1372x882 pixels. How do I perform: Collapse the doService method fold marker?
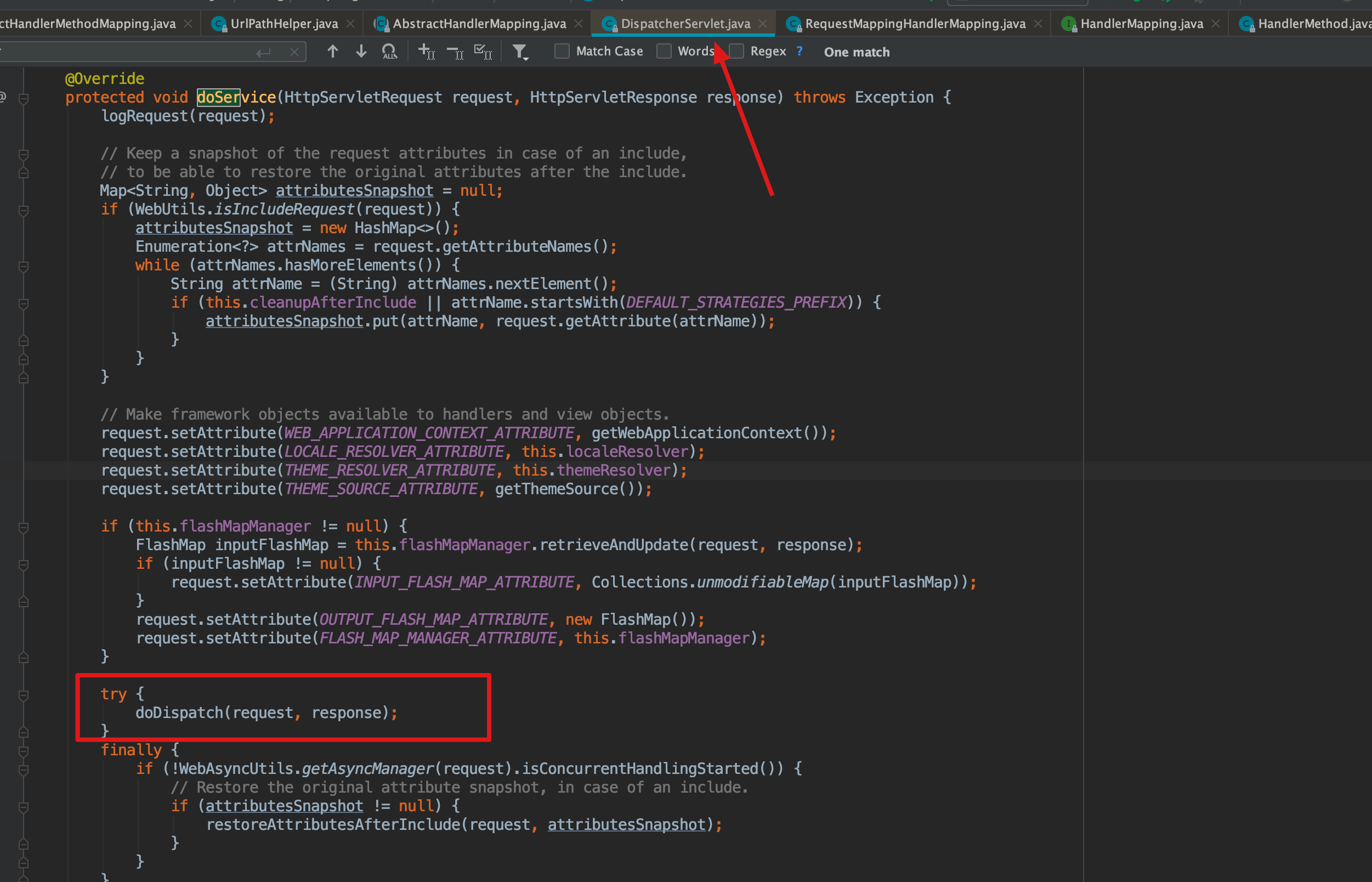(24, 99)
